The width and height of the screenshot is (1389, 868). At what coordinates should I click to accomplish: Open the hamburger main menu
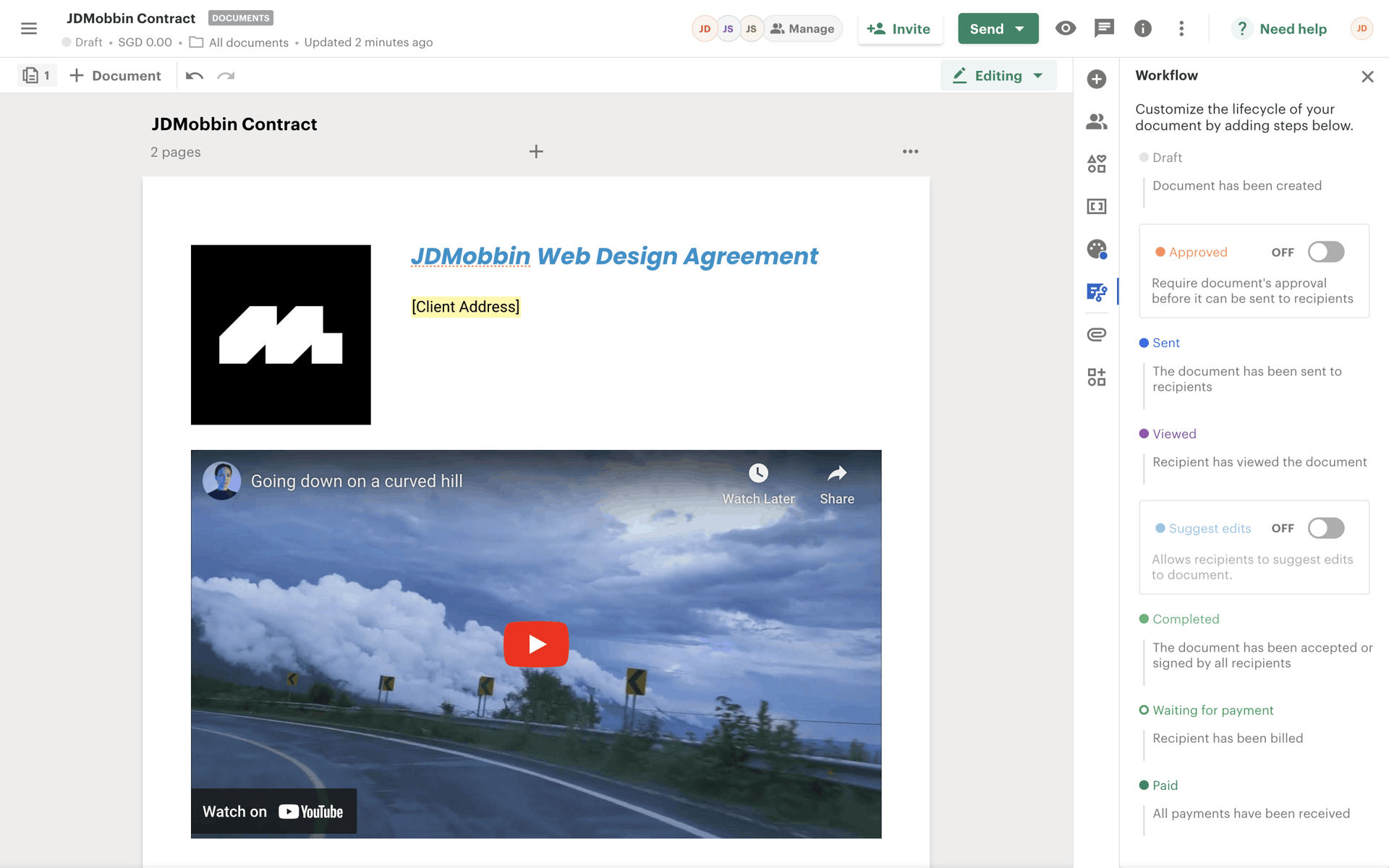coord(29,28)
